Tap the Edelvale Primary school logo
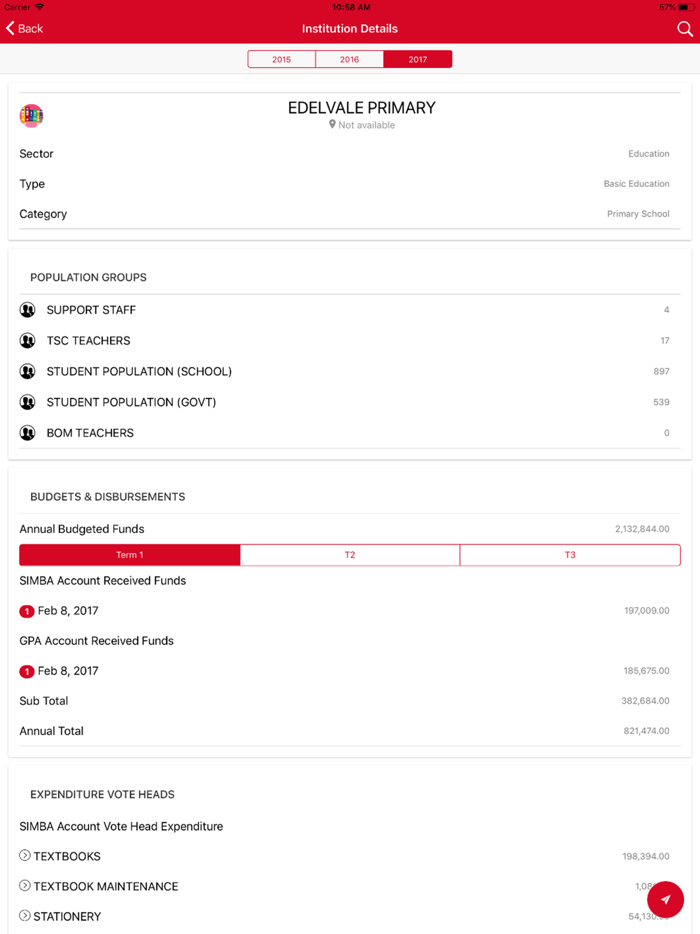The image size is (700, 934). click(x=32, y=115)
